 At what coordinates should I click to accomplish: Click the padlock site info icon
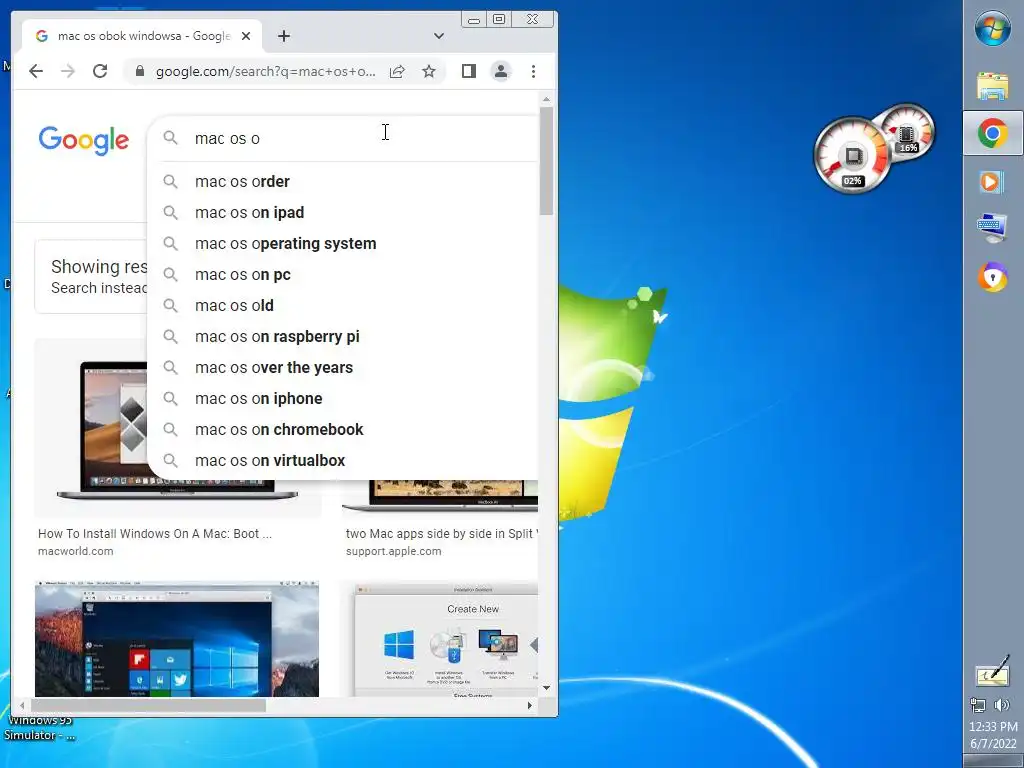(x=139, y=71)
